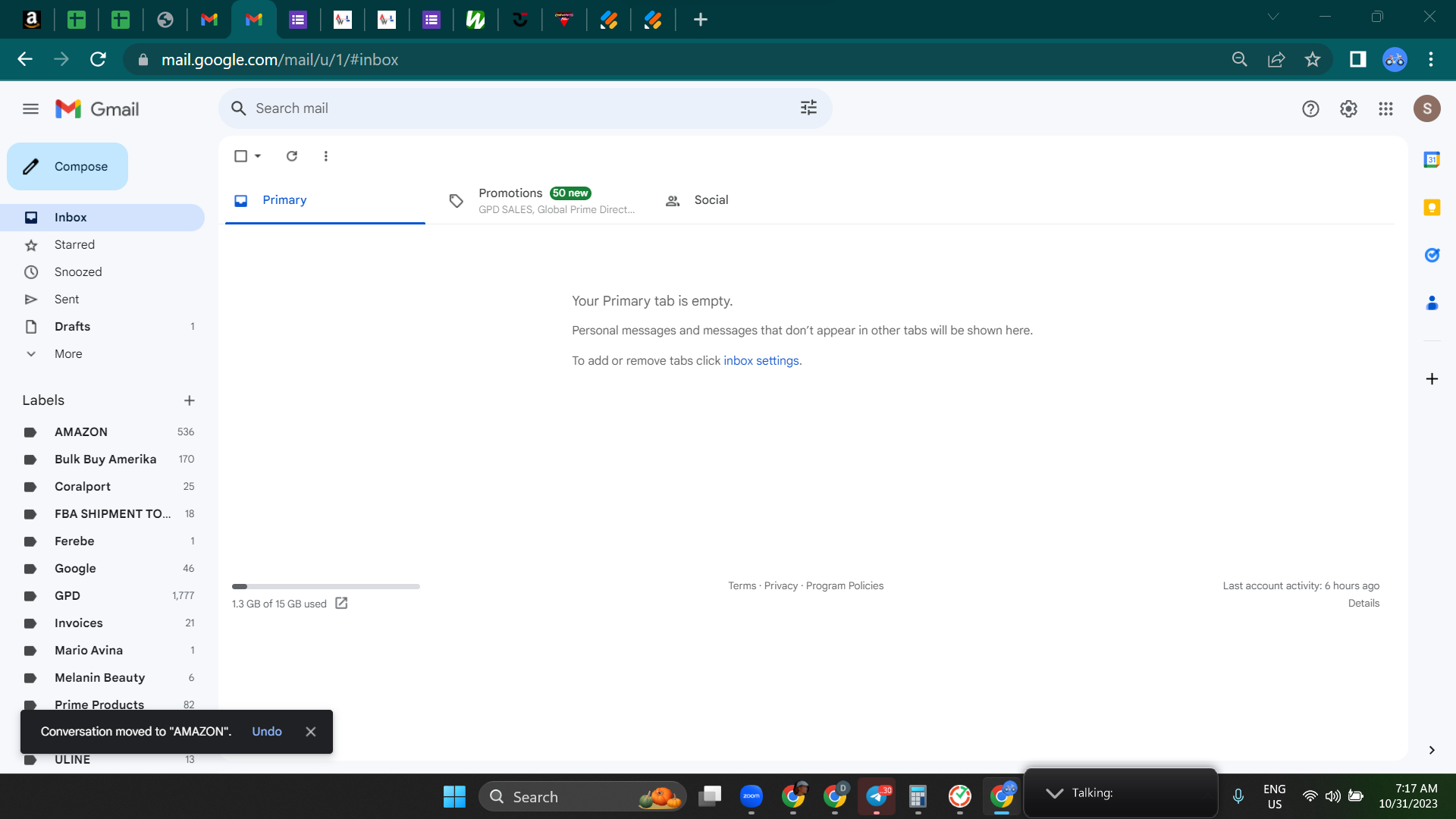
Task: Open the More options three-dot toolbar menu
Action: [x=326, y=156]
